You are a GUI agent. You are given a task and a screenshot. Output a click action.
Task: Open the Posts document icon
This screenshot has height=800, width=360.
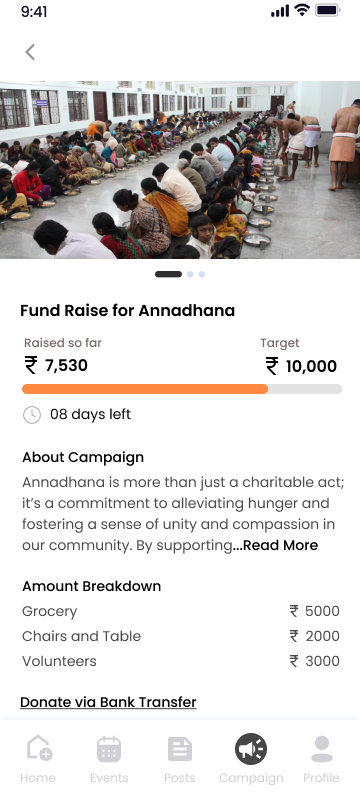click(179, 749)
